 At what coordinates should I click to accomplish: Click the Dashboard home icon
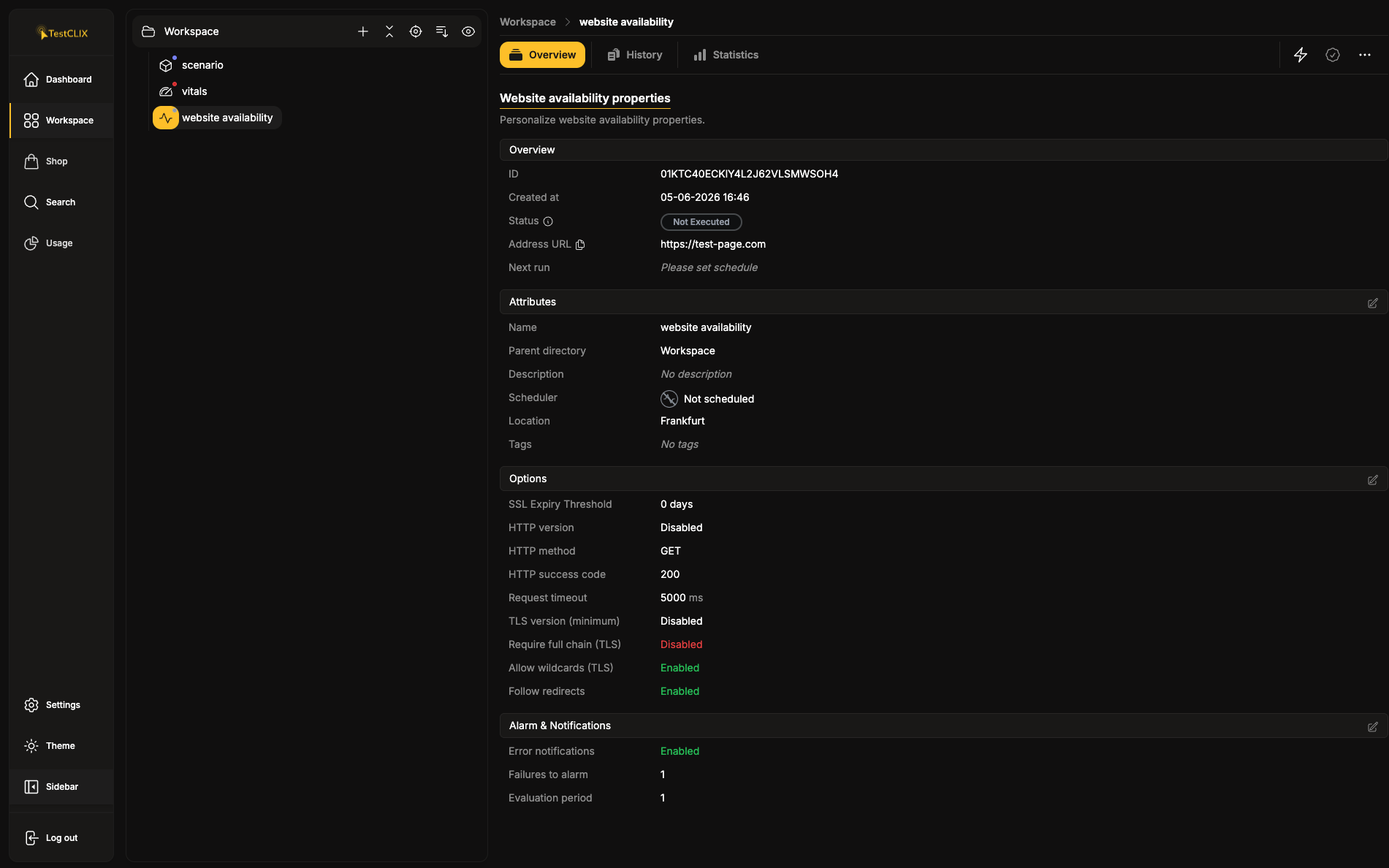(31, 80)
